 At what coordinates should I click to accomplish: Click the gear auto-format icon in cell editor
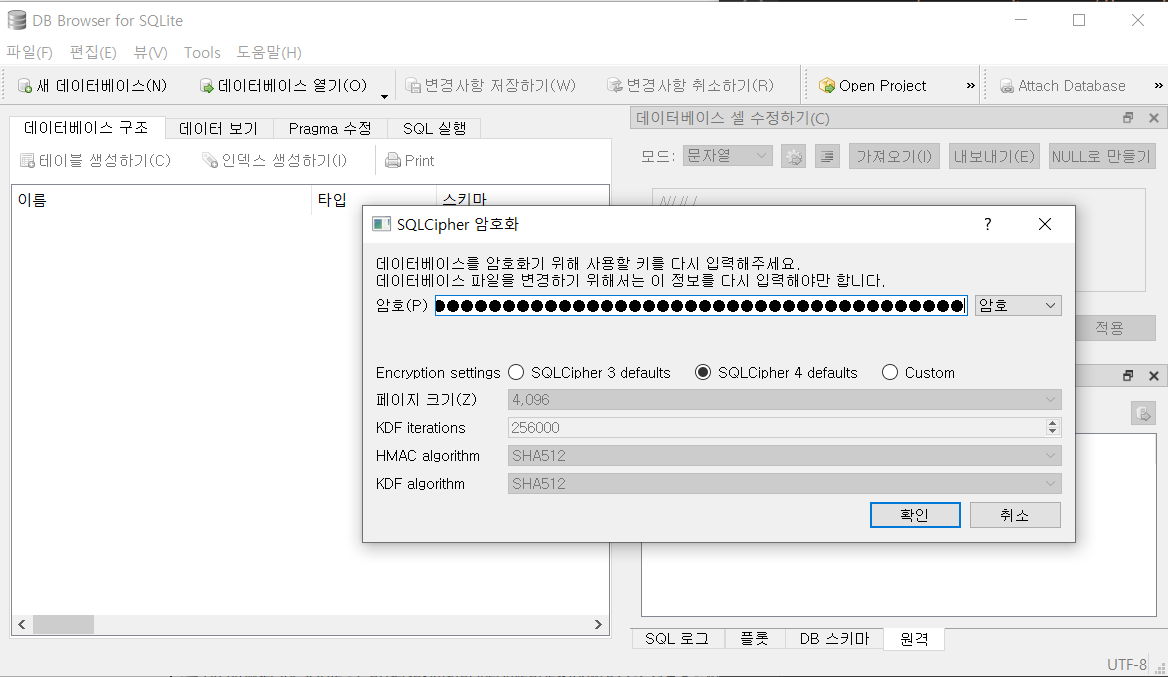[x=793, y=156]
